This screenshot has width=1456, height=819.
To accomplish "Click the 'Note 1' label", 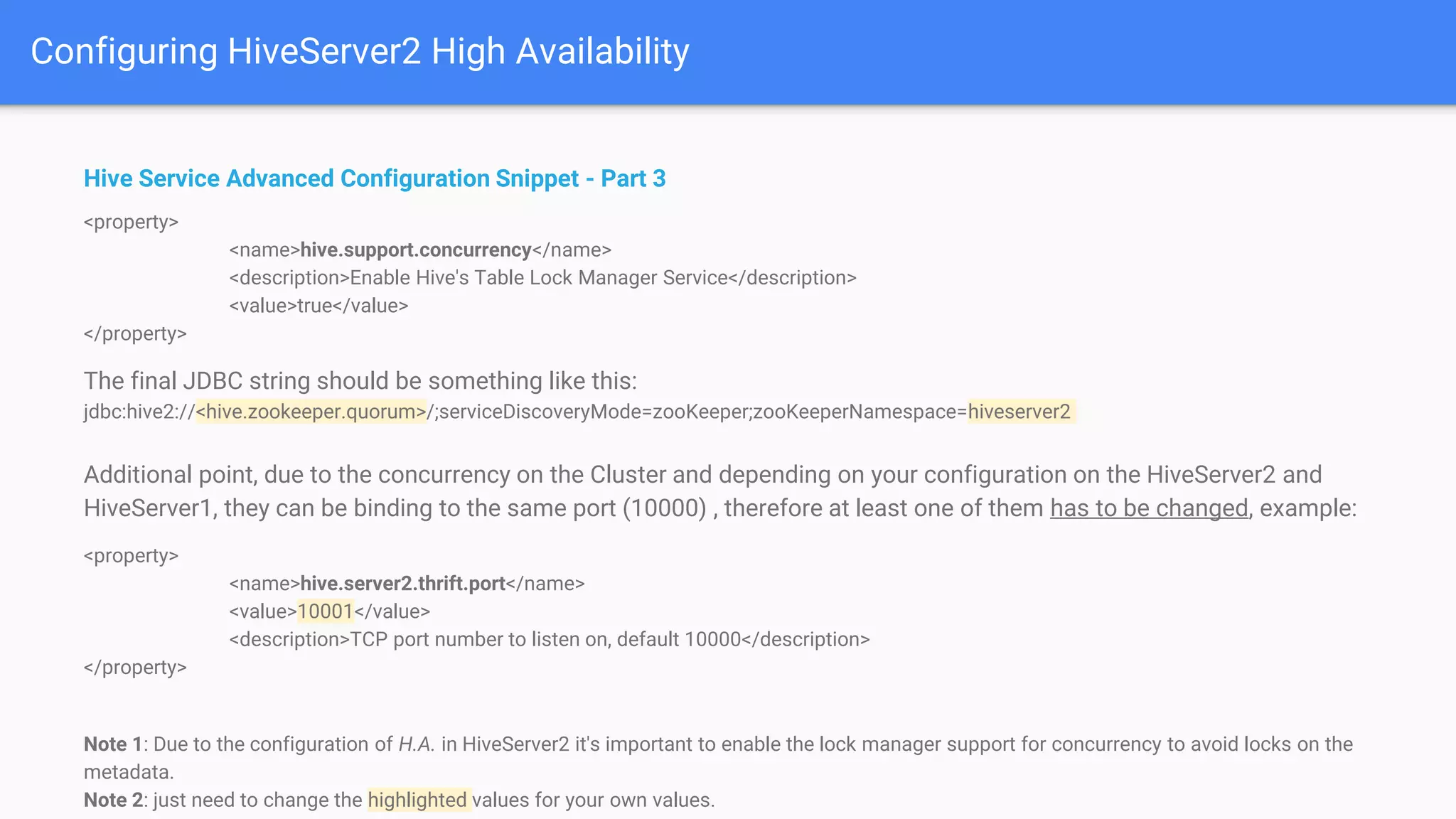I will point(113,744).
